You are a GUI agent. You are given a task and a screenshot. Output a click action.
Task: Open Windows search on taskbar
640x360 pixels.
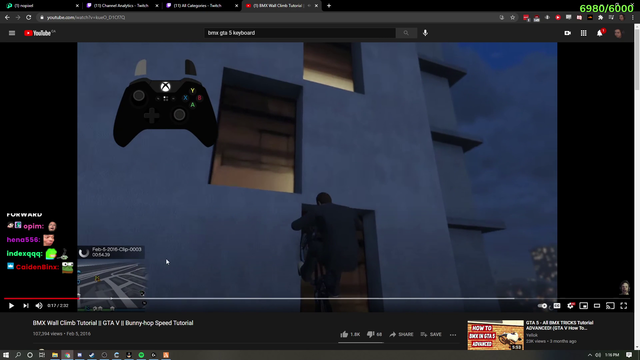coord(18,355)
